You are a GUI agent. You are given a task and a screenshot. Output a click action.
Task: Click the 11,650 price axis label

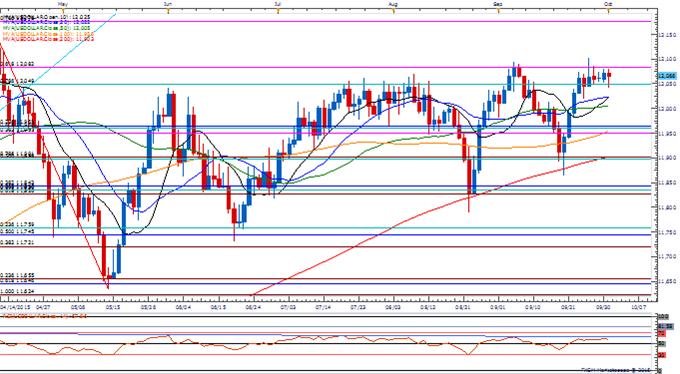(x=668, y=282)
